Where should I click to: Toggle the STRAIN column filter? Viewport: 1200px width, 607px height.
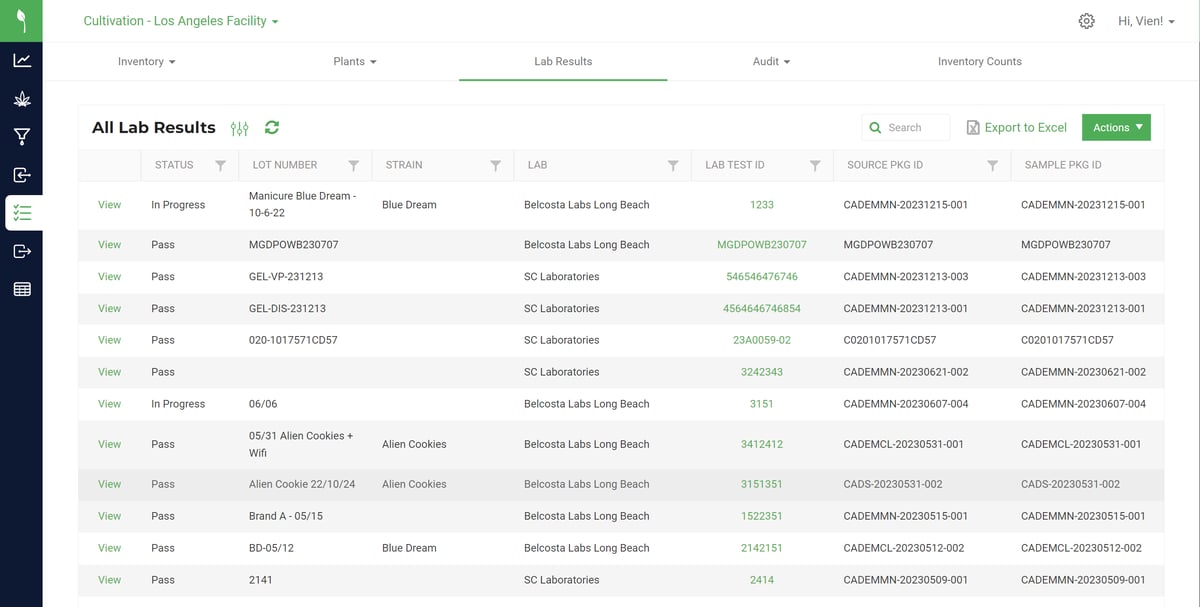coord(496,165)
